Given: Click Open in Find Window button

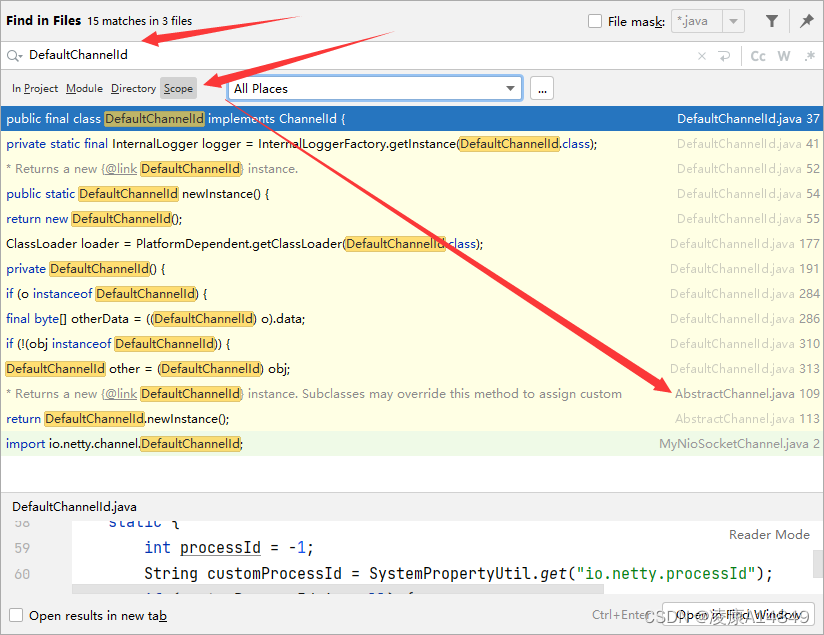Looking at the screenshot, I should (x=738, y=614).
